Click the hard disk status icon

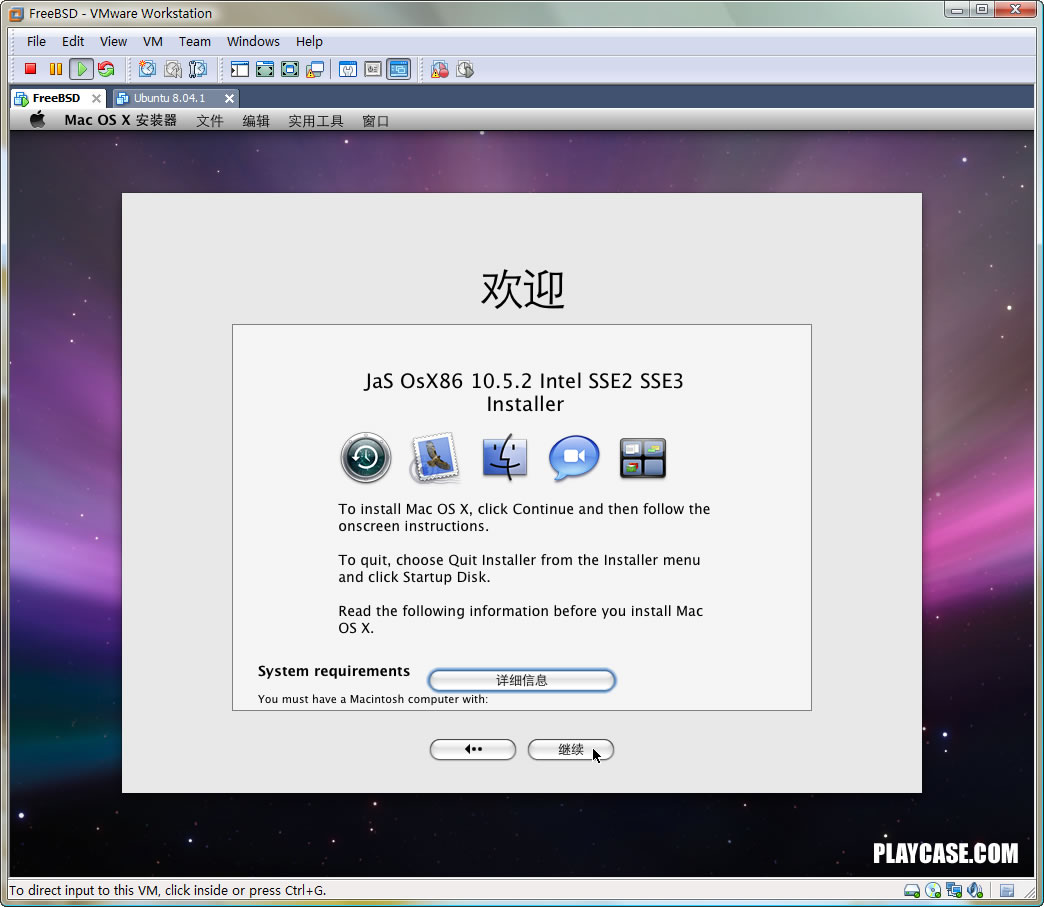click(912, 890)
